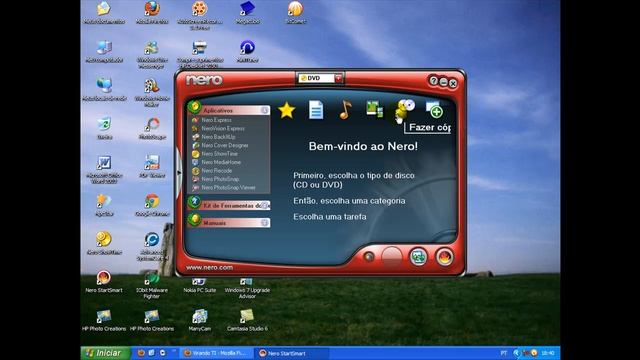The width and height of the screenshot is (640, 360).
Task: Collapse the side panel with left-edge arrow
Action: 179,173
